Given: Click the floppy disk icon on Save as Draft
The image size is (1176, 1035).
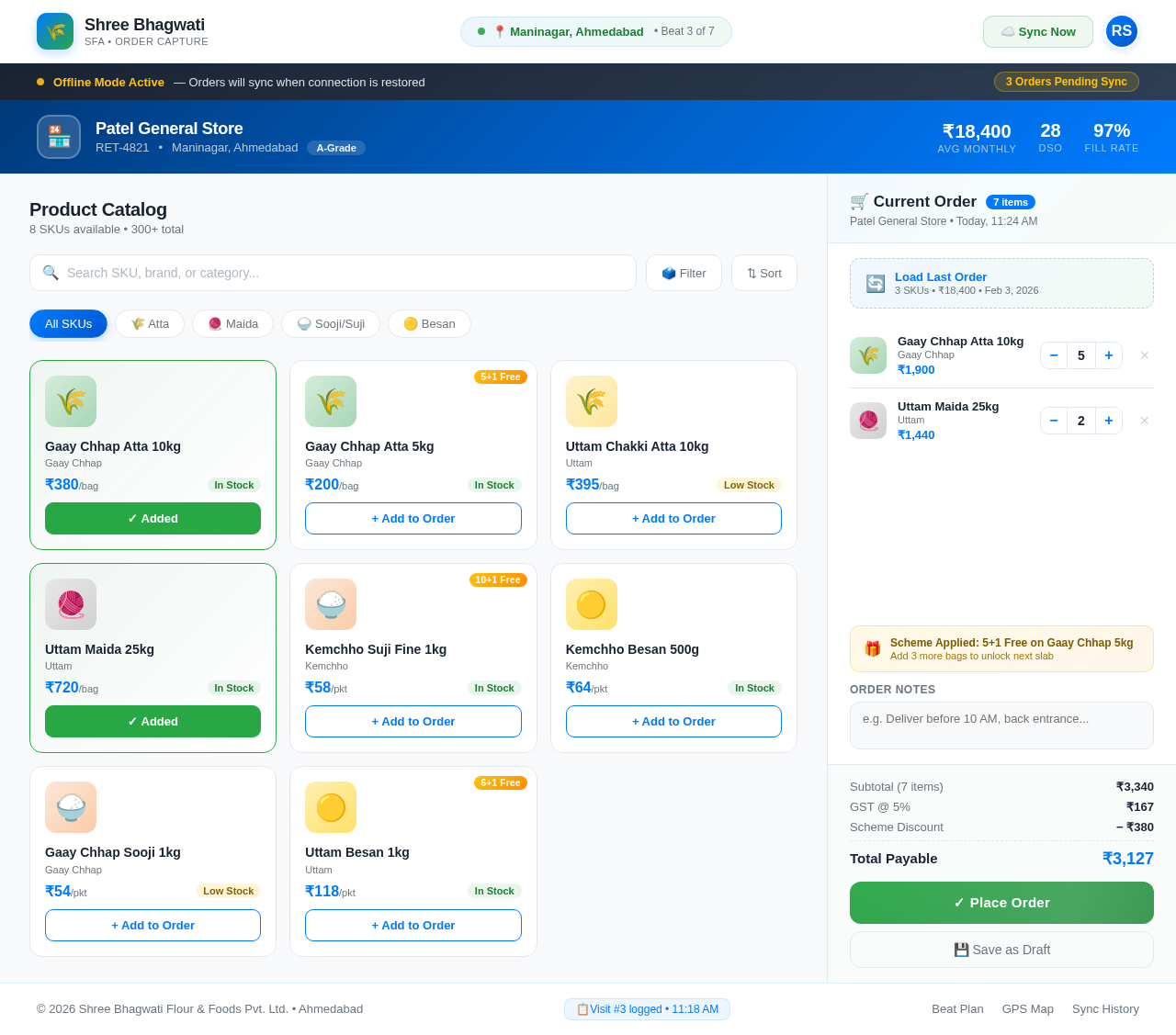Looking at the screenshot, I should coord(960,949).
